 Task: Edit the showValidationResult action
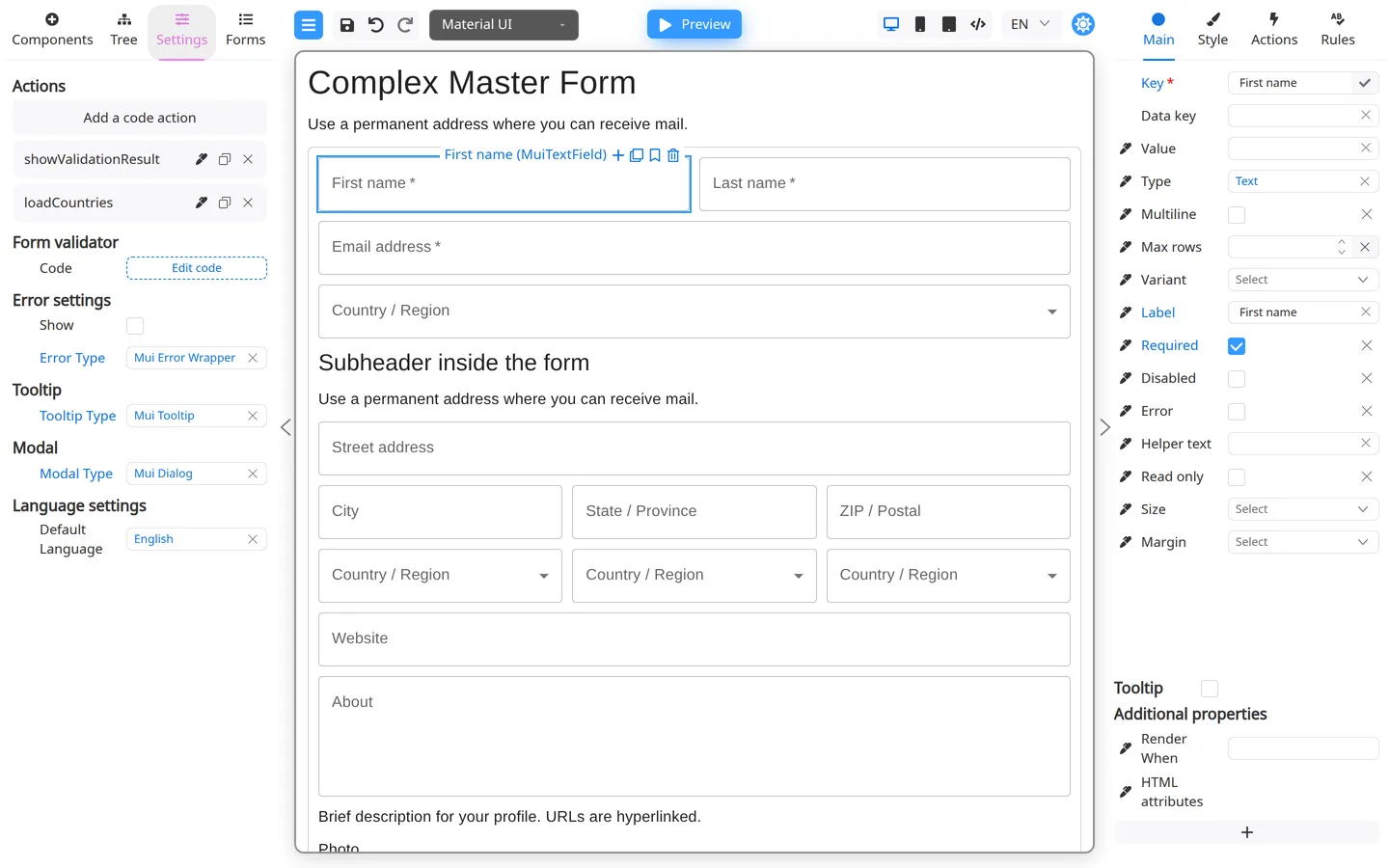click(202, 159)
